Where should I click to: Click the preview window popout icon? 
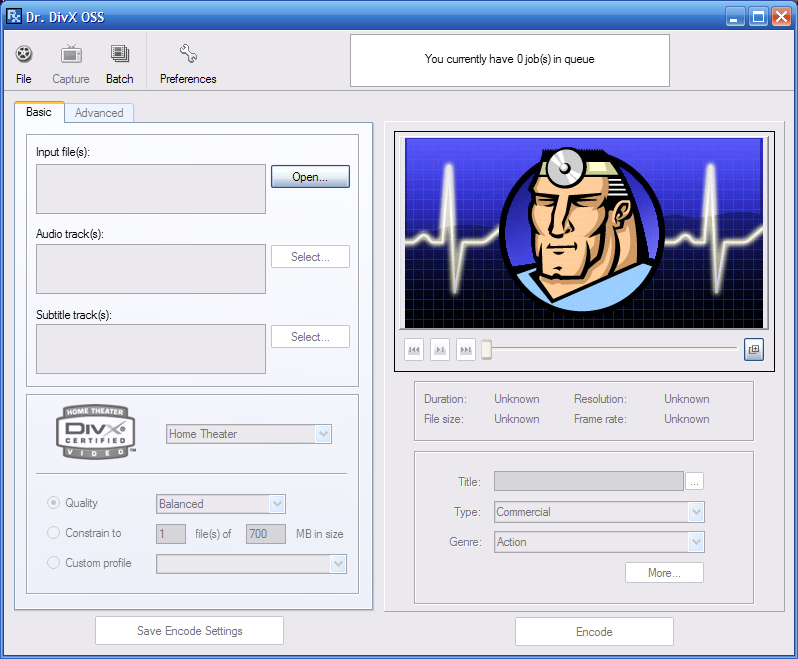tap(754, 349)
